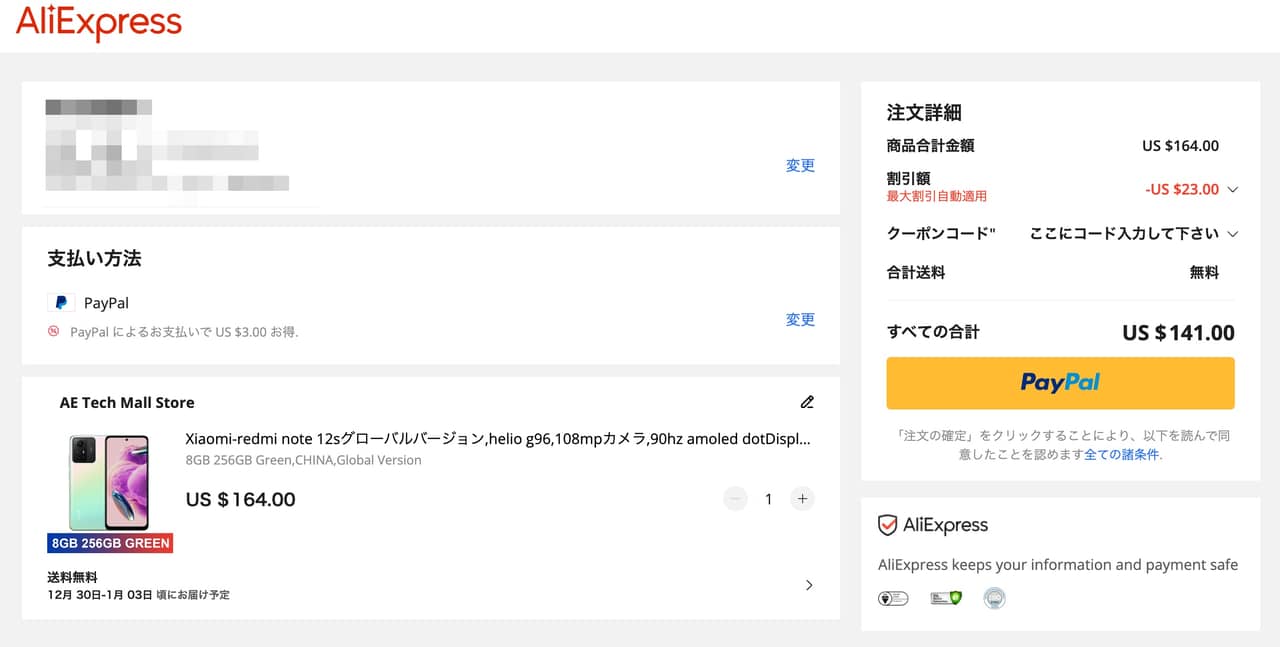The image size is (1280, 647).
Task: Click the Xiaomi Redmi Note 12S product thumbnail
Action: point(109,484)
